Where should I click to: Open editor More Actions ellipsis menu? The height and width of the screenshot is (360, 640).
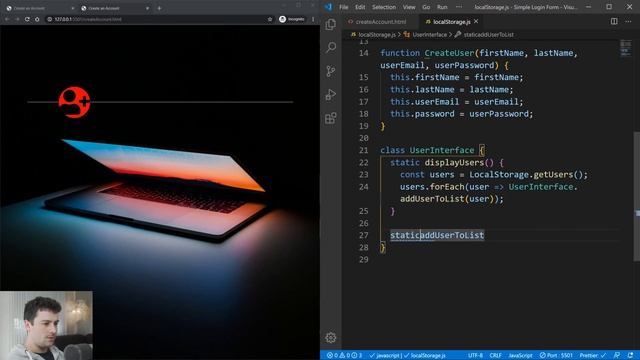(x=628, y=21)
